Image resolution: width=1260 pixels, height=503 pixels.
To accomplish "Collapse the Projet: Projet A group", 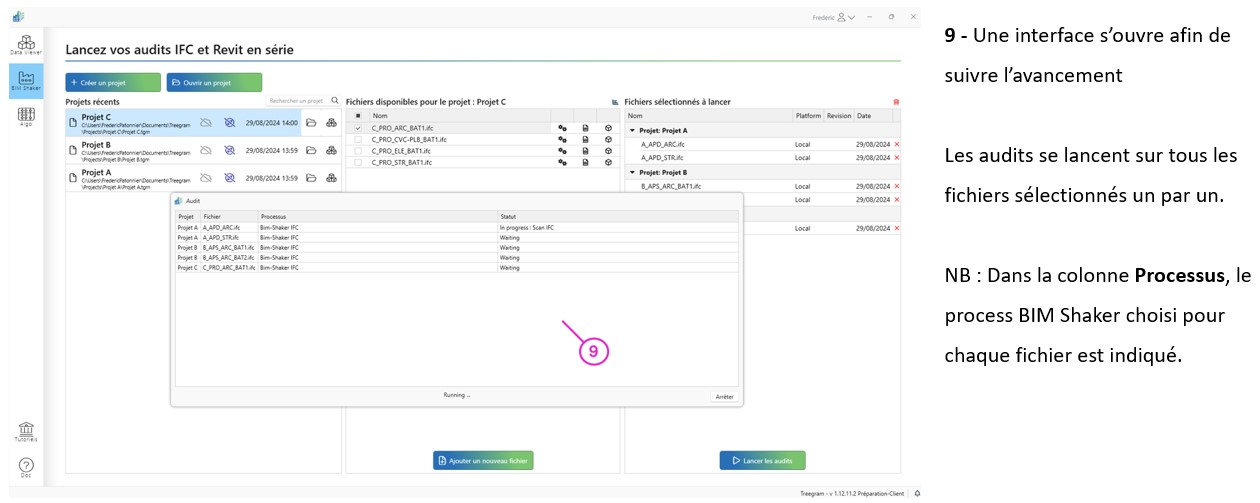I will 632,130.
